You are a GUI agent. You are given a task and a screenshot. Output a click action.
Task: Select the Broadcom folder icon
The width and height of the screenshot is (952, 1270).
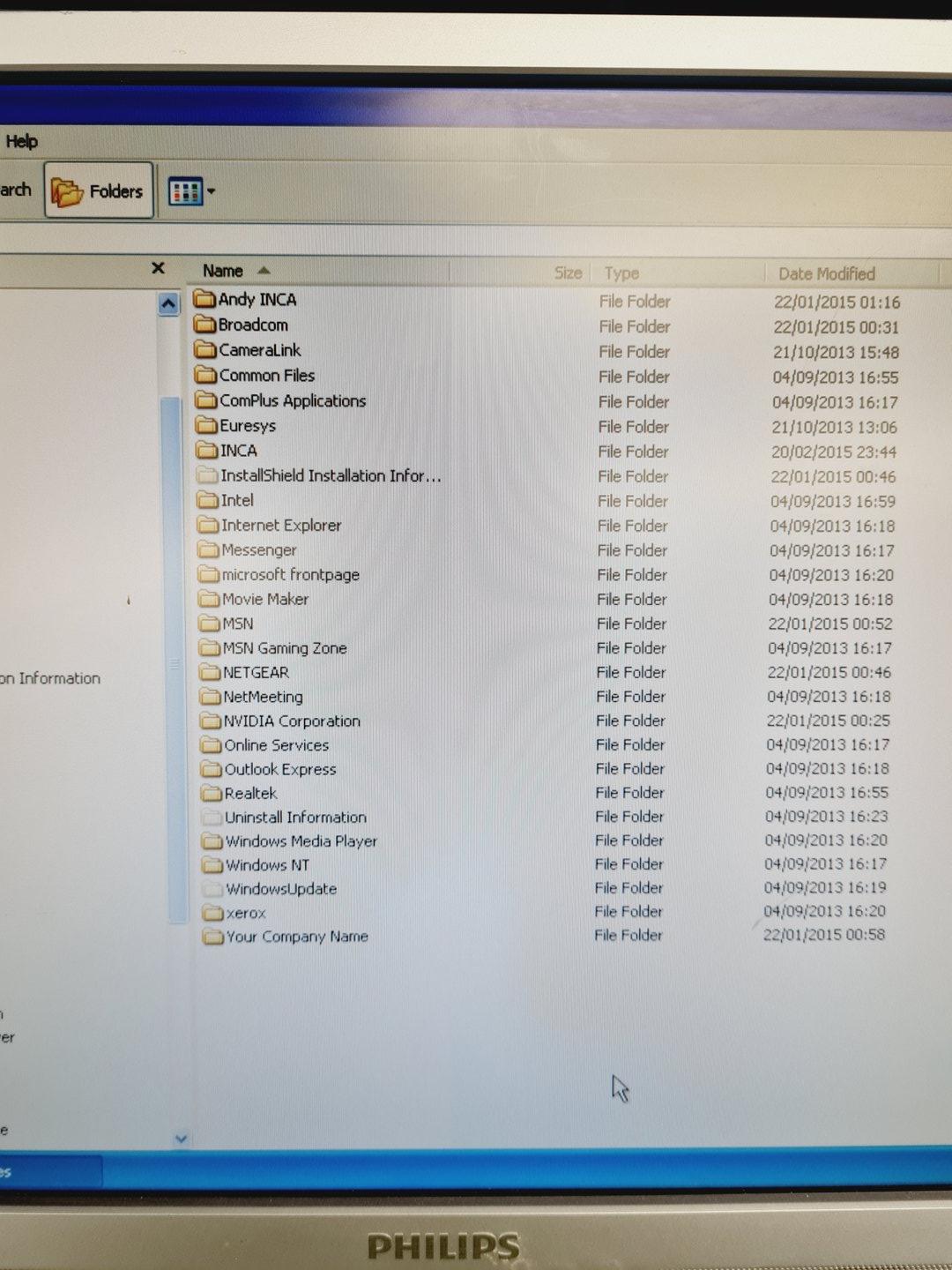point(205,325)
